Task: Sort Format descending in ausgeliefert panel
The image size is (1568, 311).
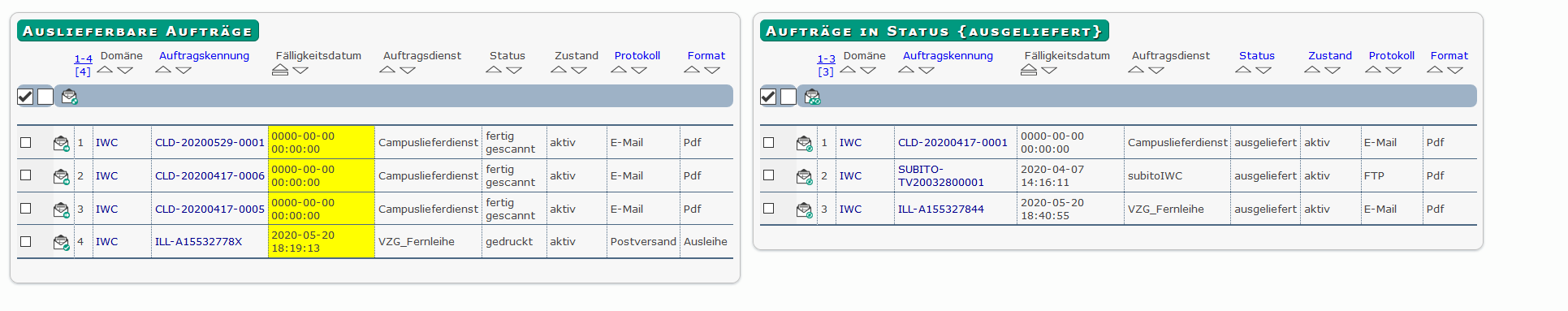Action: point(1455,70)
